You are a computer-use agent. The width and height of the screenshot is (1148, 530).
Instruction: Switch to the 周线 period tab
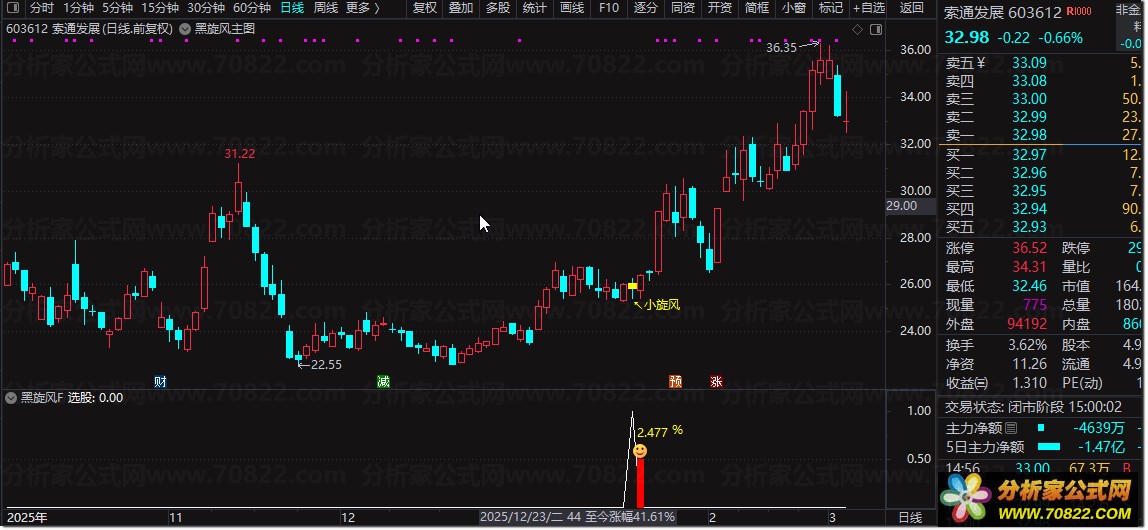[326, 8]
